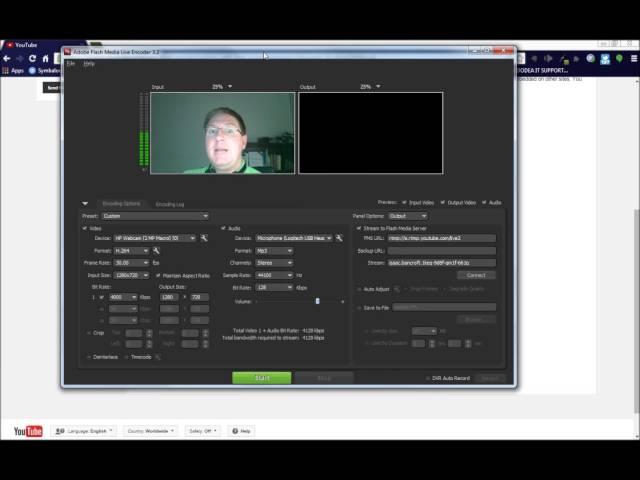The height and width of the screenshot is (480, 640).
Task: Reload the page in the browser
Action: 32,58
